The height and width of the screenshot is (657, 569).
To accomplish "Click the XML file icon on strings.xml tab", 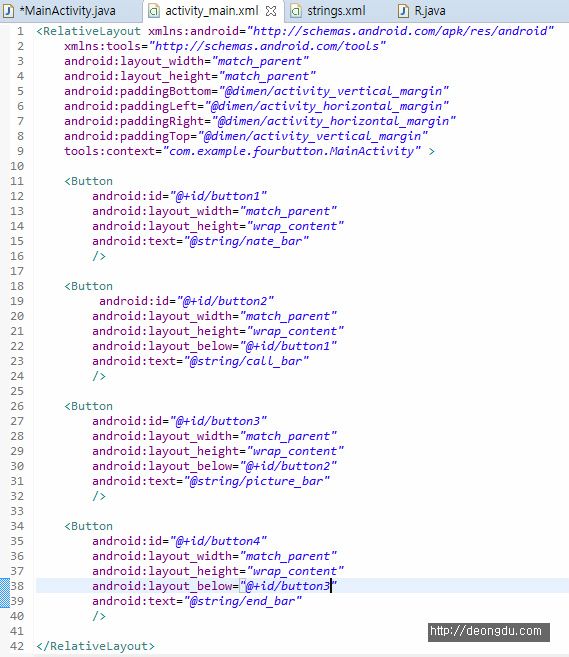I will point(296,11).
